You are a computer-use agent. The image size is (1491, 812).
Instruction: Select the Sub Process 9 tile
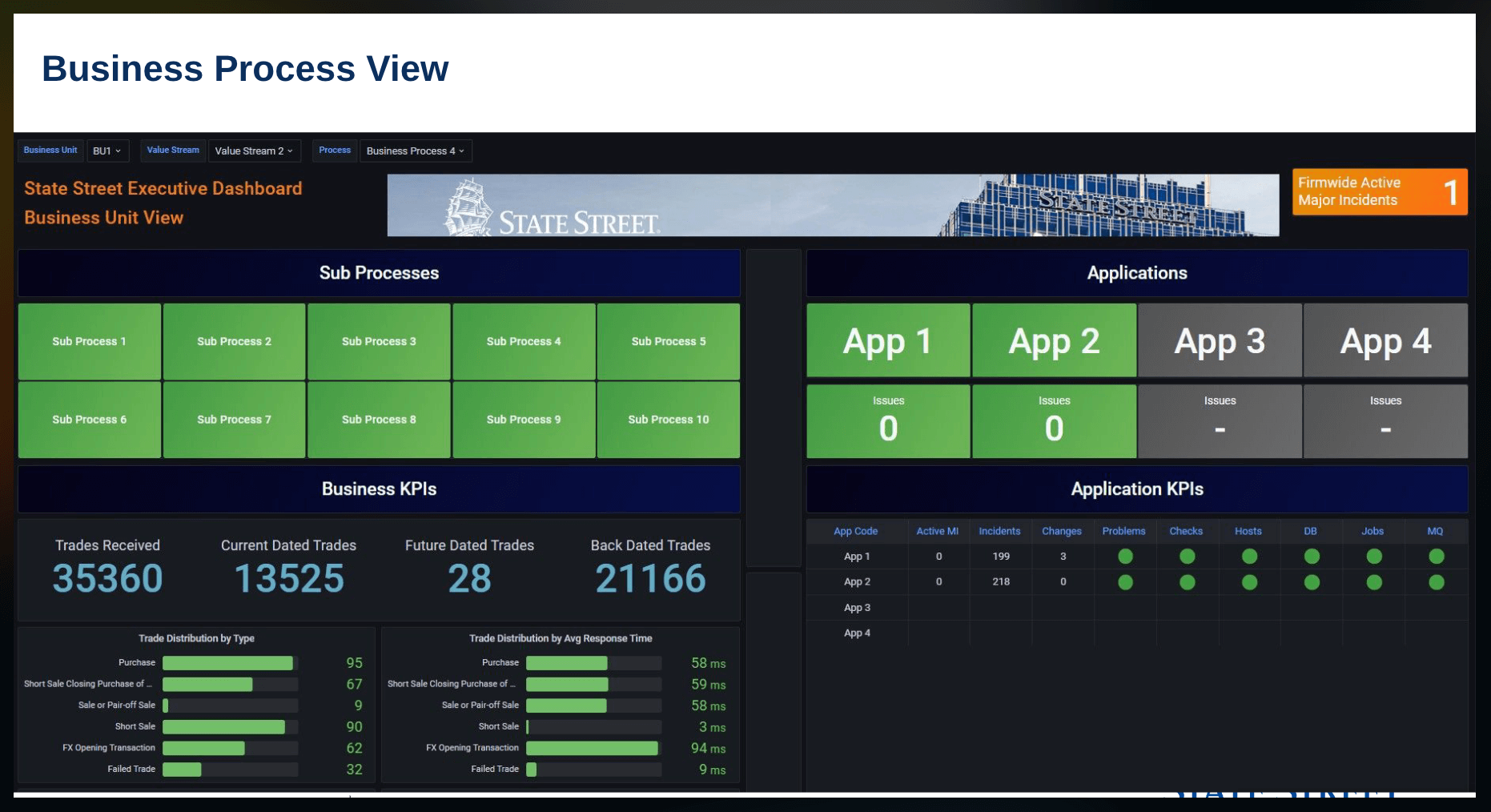point(524,420)
